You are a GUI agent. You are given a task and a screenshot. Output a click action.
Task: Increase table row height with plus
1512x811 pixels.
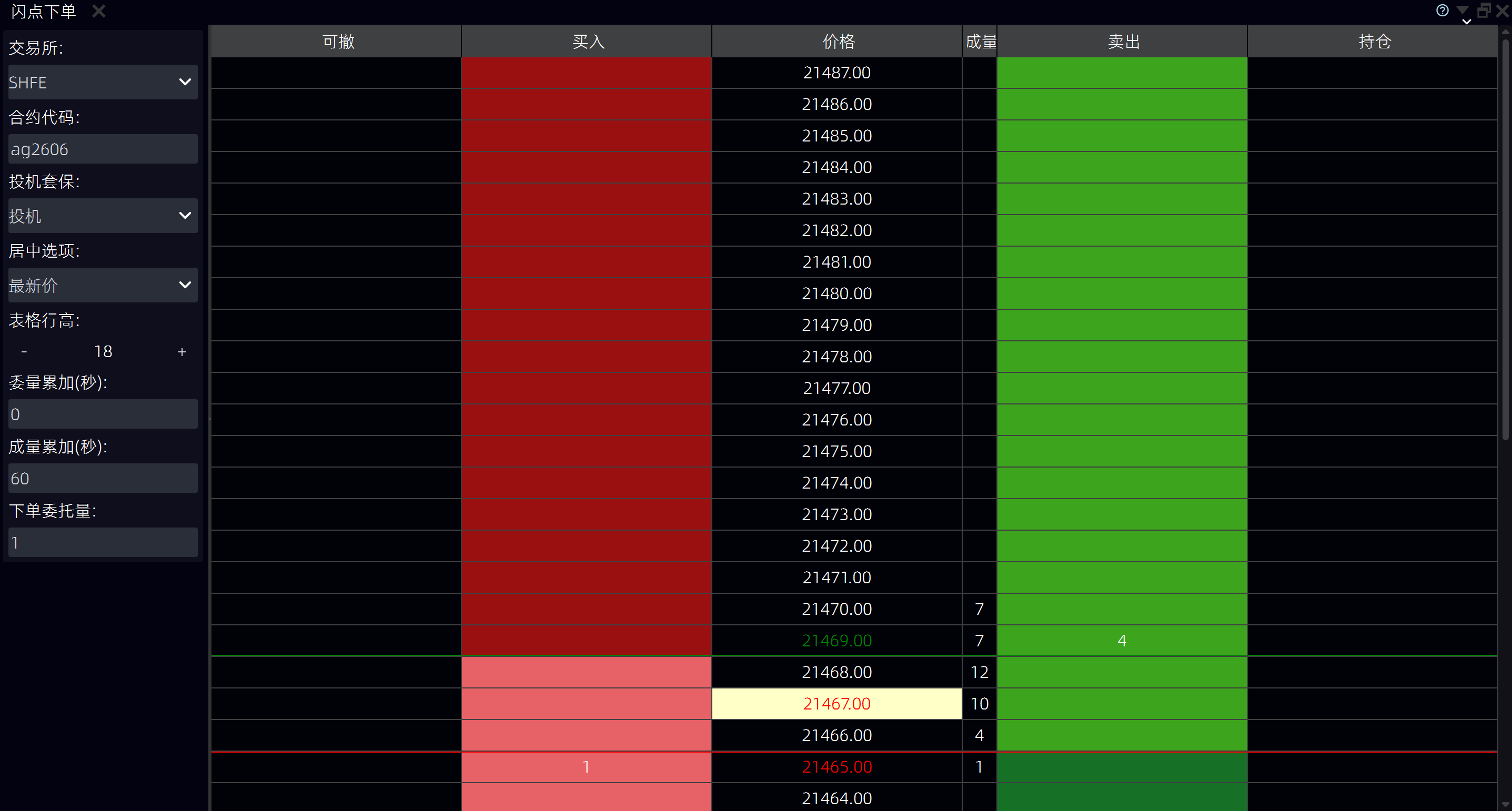(x=182, y=351)
